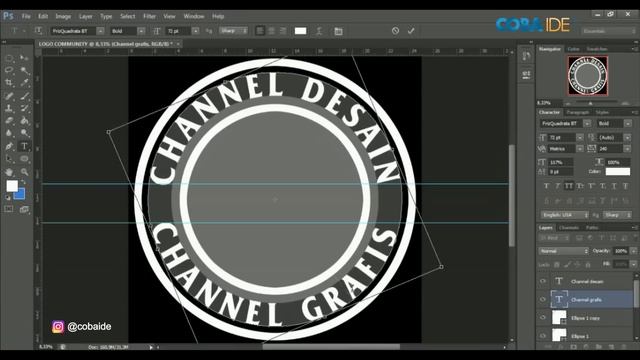Open Create Warped Text dialog

tap(319, 31)
